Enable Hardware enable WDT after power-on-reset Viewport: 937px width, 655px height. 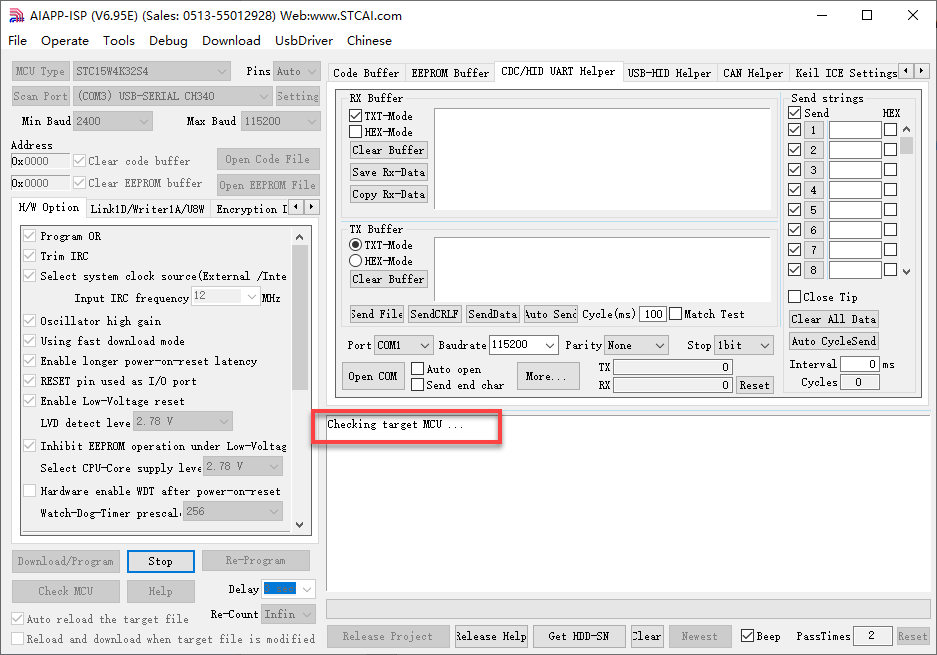pyautogui.click(x=29, y=491)
